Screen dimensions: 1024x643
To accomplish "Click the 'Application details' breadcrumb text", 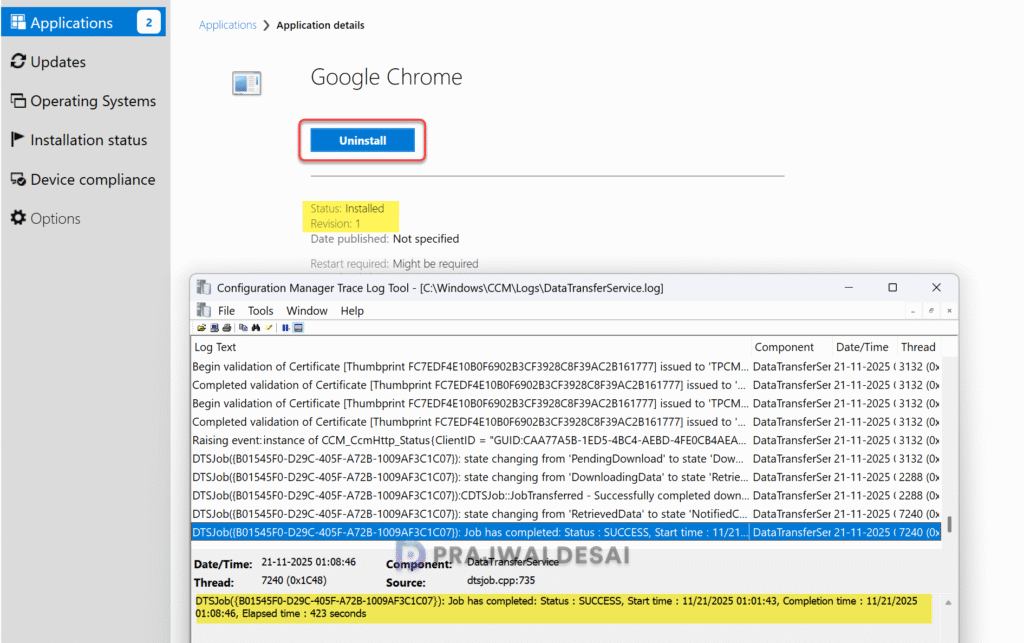I will tap(320, 25).
